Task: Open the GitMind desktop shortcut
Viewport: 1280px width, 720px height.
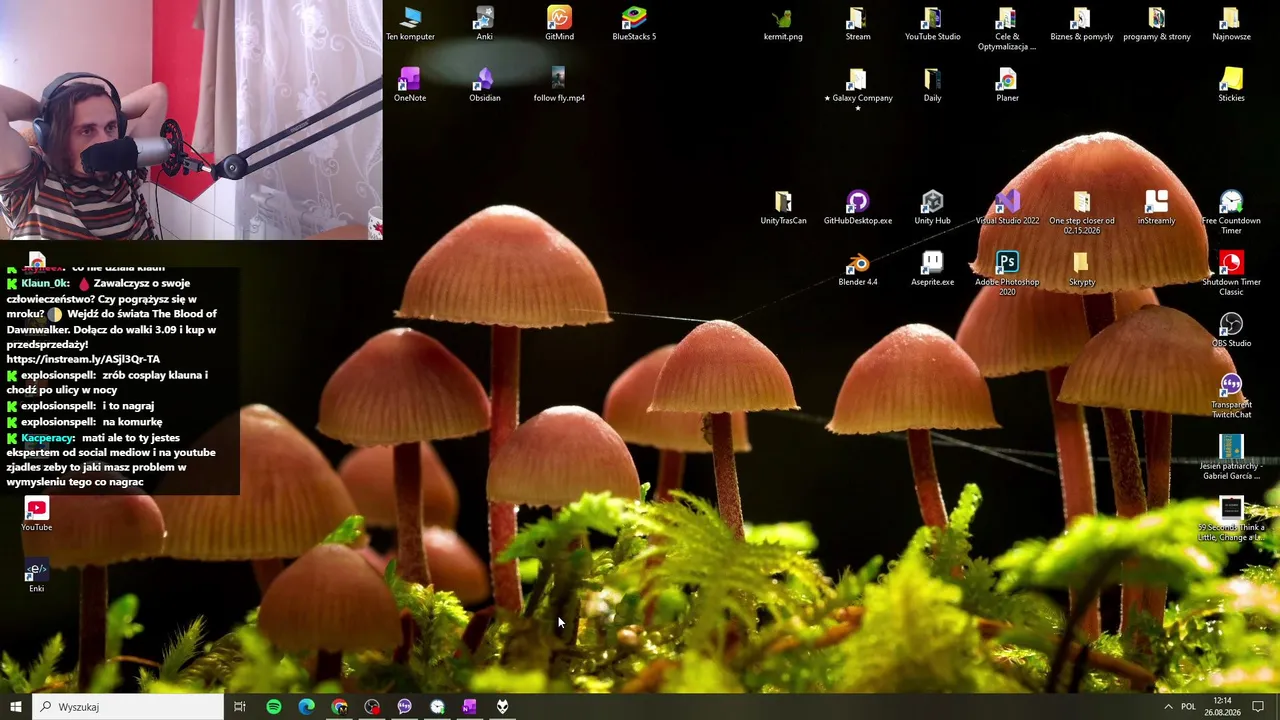Action: point(559,24)
